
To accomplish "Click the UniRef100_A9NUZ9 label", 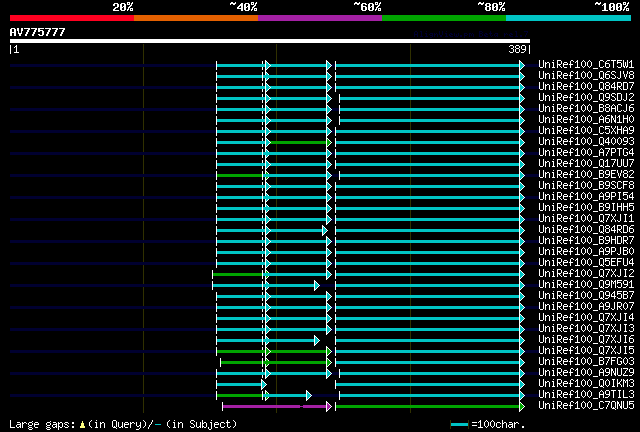I will pos(586,373).
